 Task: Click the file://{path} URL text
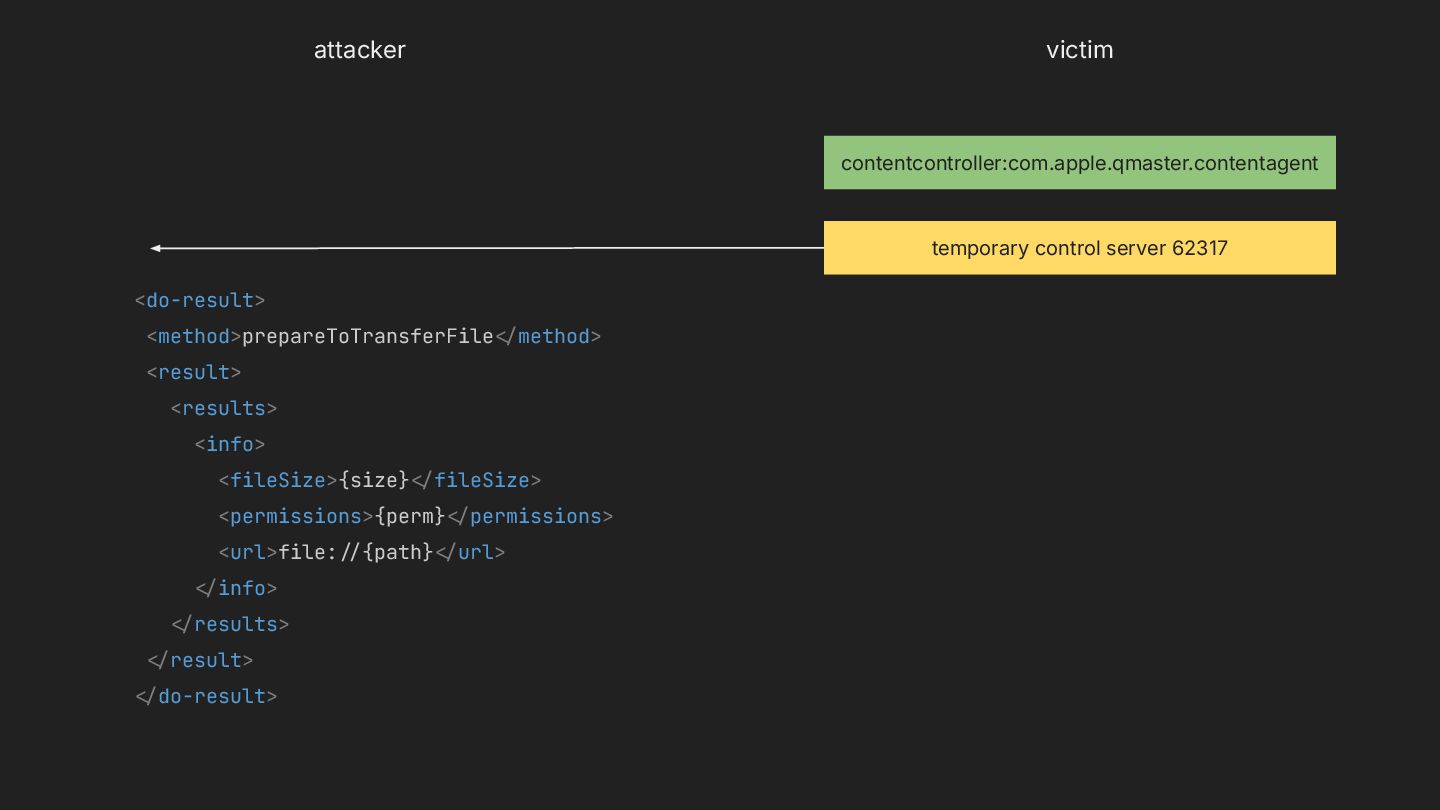(x=355, y=552)
